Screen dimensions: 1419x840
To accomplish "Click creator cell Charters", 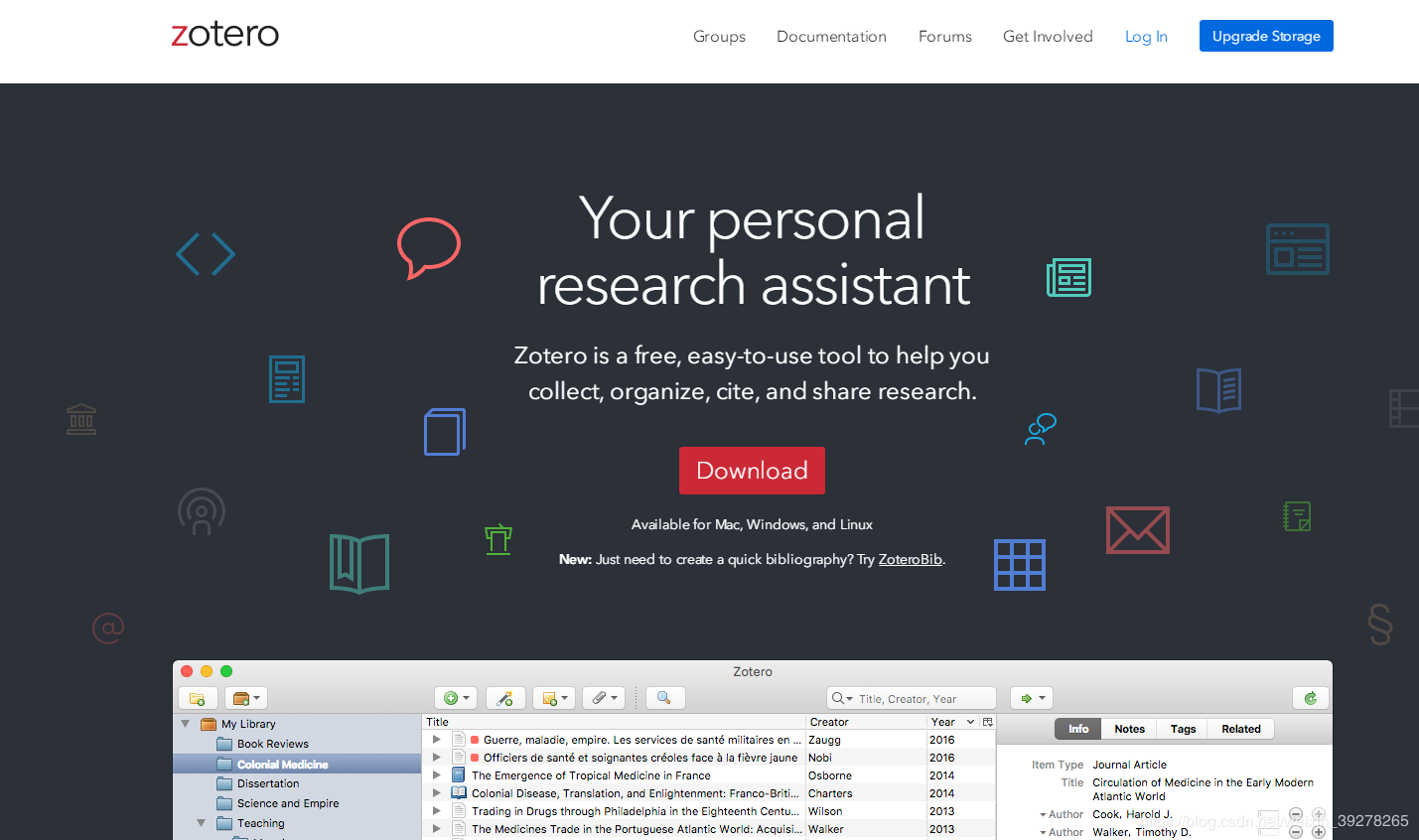I will (830, 793).
